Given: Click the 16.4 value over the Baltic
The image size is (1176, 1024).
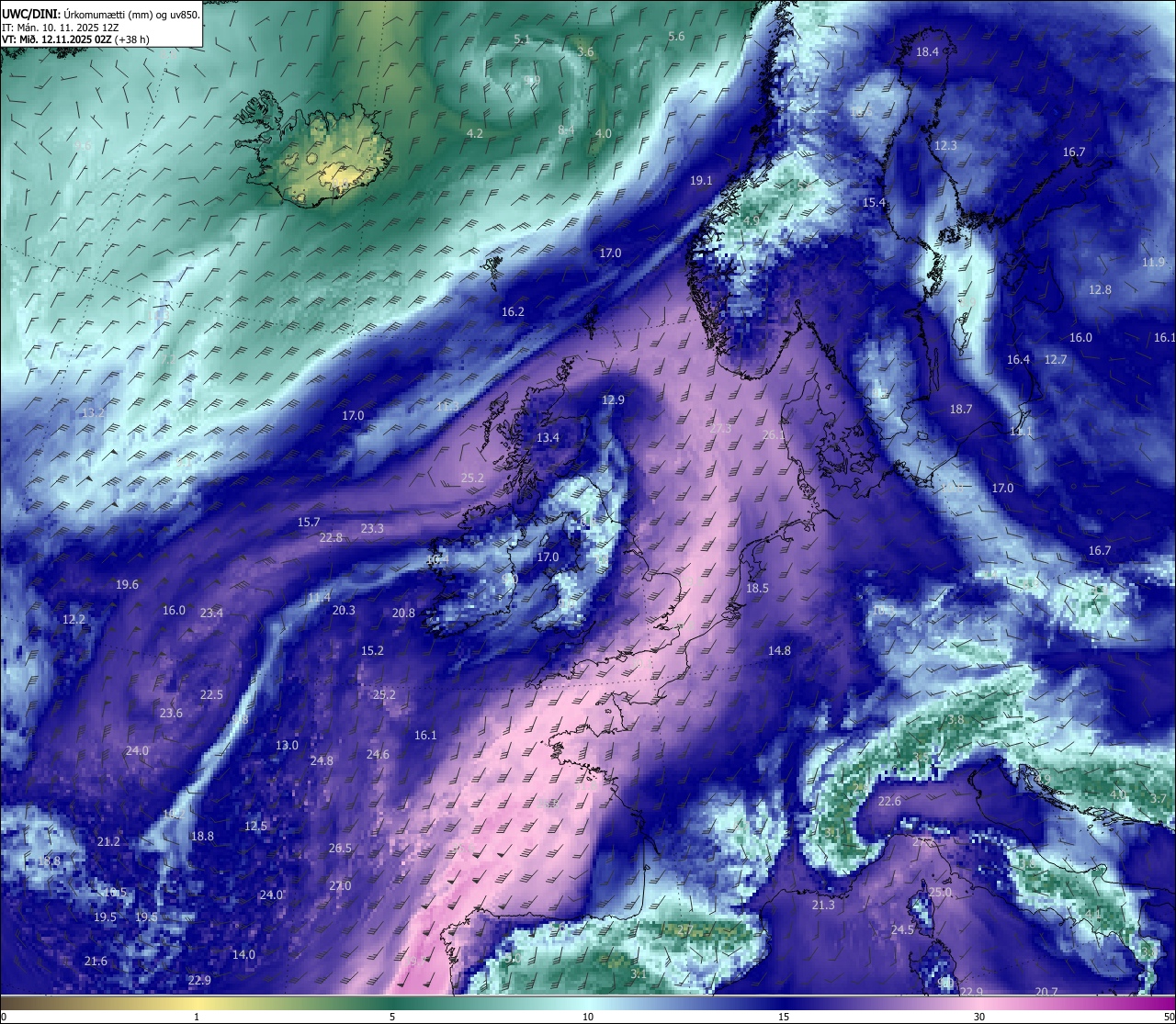Looking at the screenshot, I should [x=1018, y=360].
